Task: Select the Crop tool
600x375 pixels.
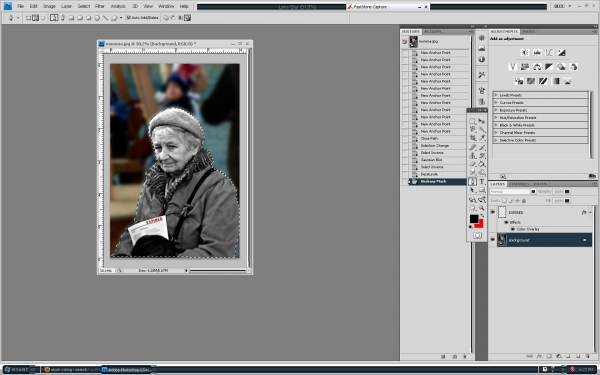Action: [473, 138]
